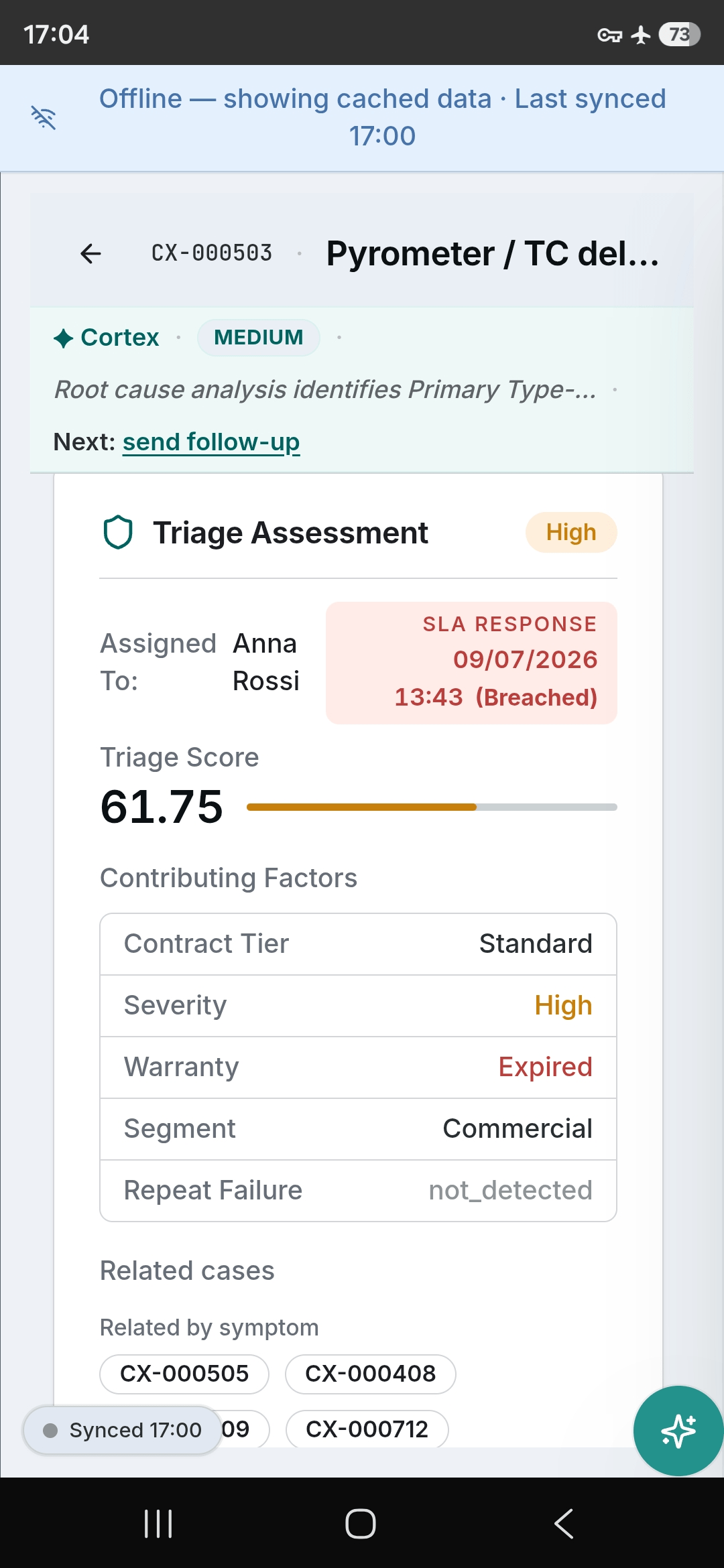Follow the 'send follow-up' link

pyautogui.click(x=211, y=442)
